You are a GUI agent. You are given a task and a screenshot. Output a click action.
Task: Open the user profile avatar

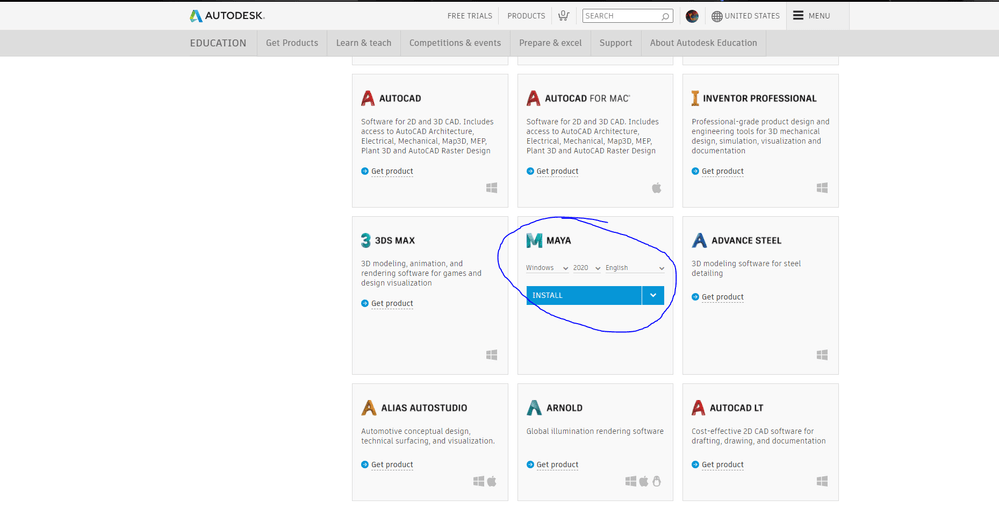693,16
